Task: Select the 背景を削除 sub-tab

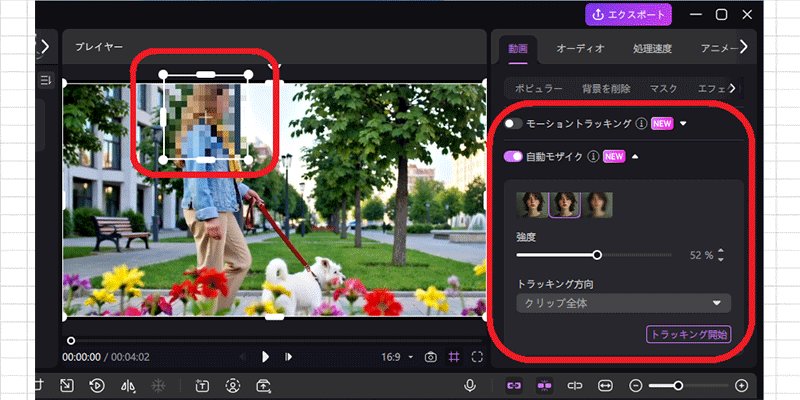Action: [606, 88]
